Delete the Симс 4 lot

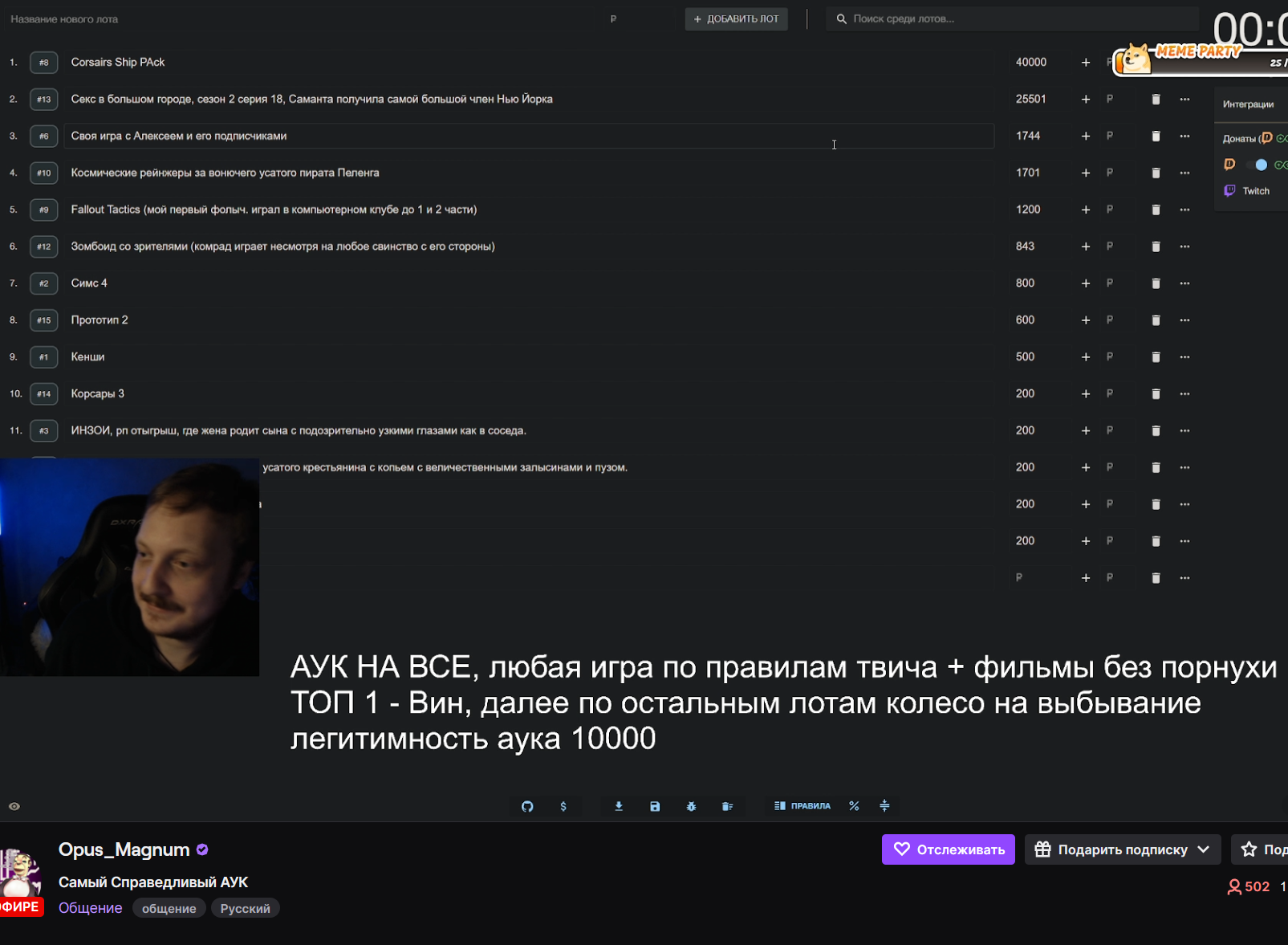1156,283
